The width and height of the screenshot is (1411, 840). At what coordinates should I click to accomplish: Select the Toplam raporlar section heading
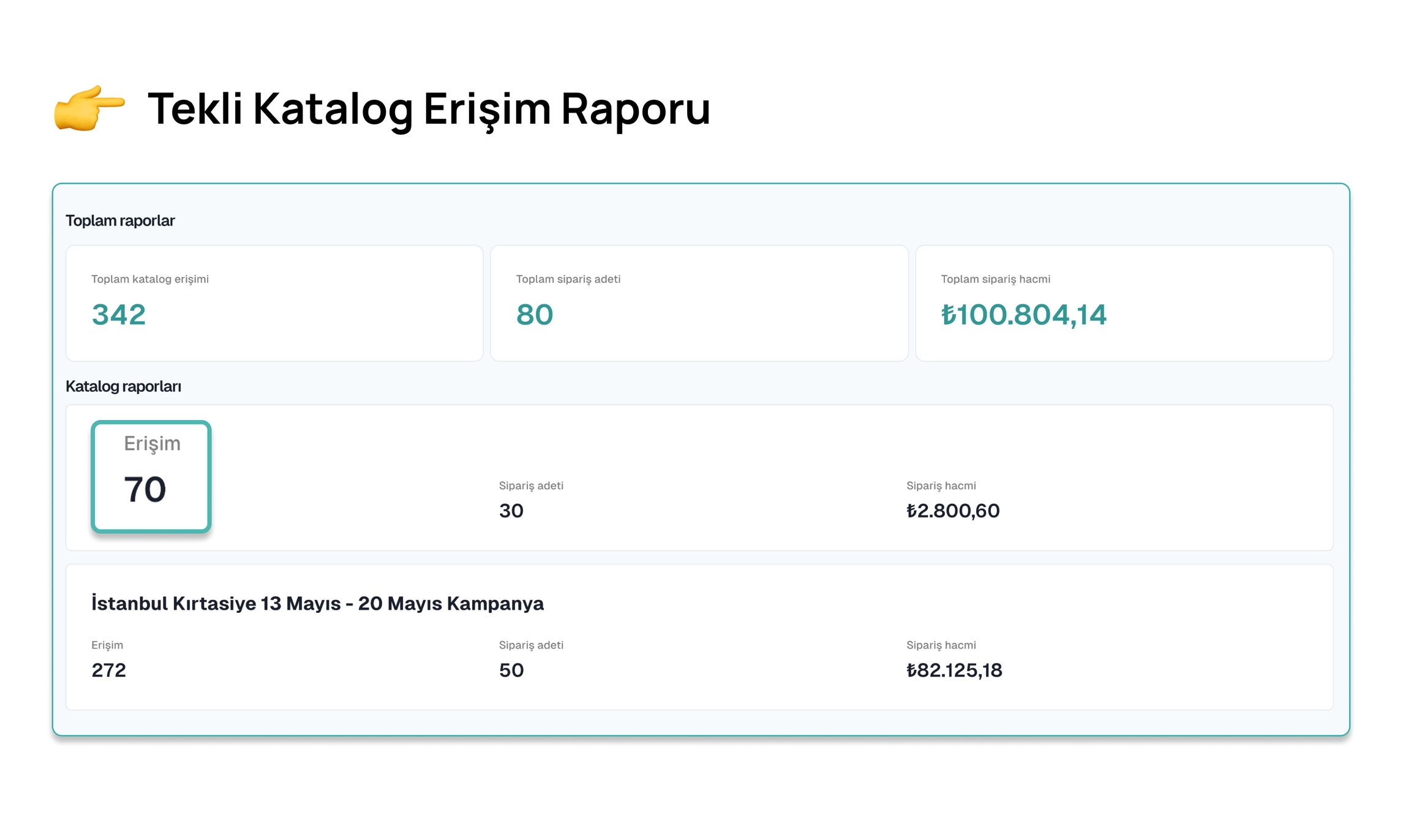[120, 220]
